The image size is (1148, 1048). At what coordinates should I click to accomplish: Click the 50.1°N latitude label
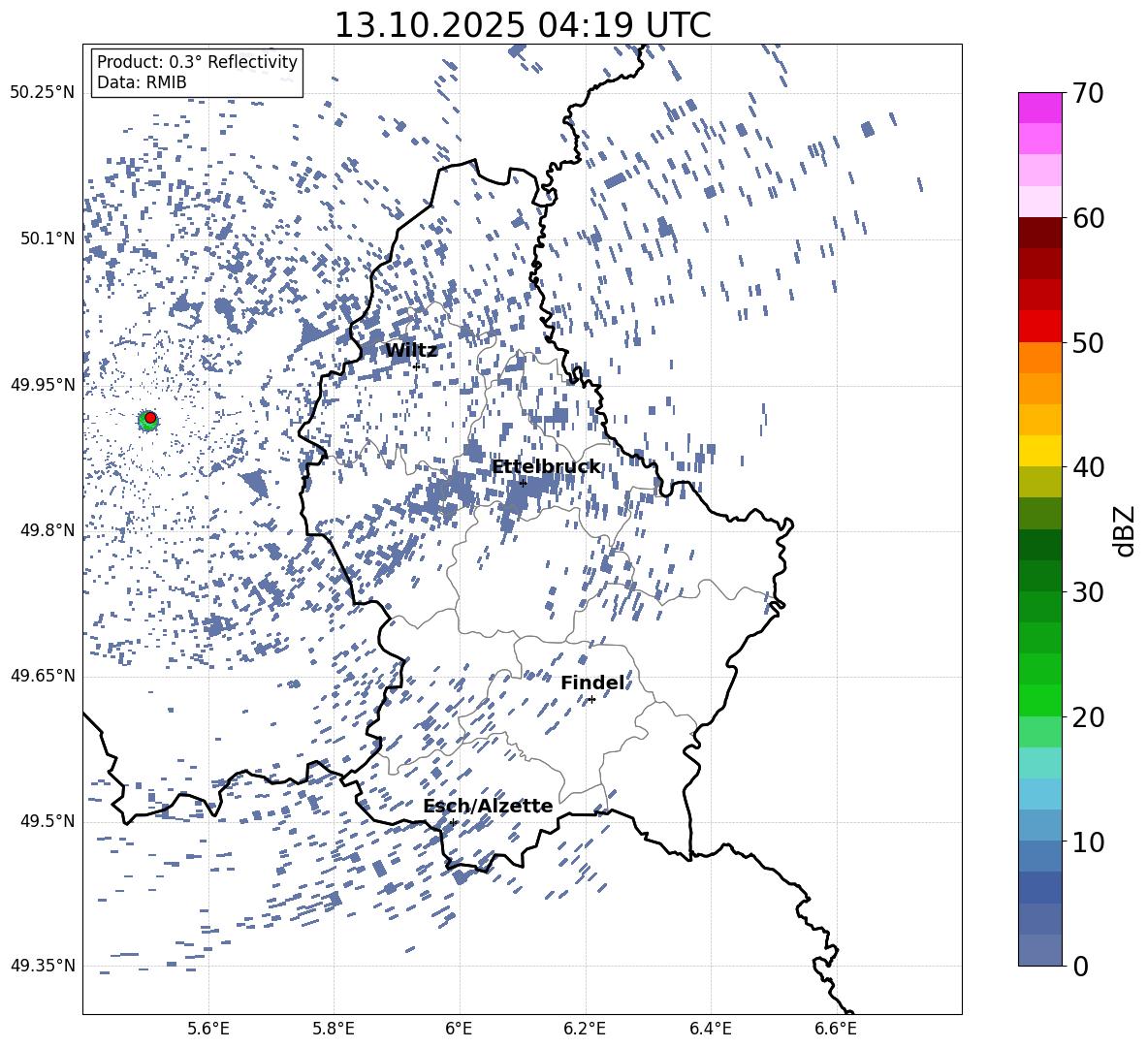tap(47, 239)
